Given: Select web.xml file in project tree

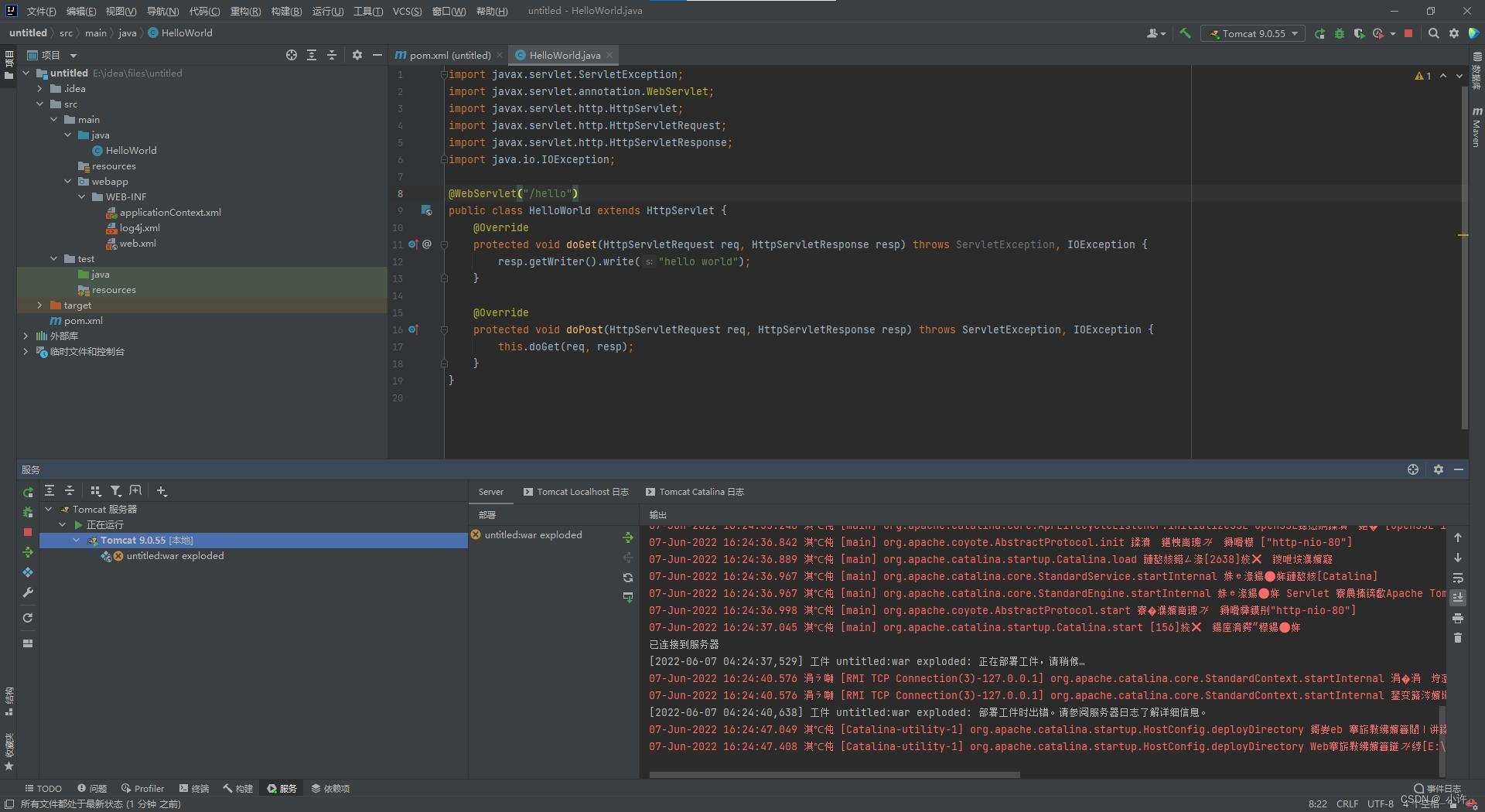Looking at the screenshot, I should pos(131,243).
